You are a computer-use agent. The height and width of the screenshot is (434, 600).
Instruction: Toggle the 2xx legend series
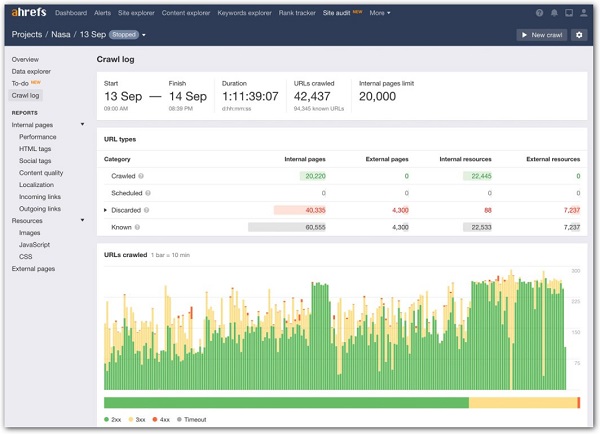pyautogui.click(x=114, y=420)
